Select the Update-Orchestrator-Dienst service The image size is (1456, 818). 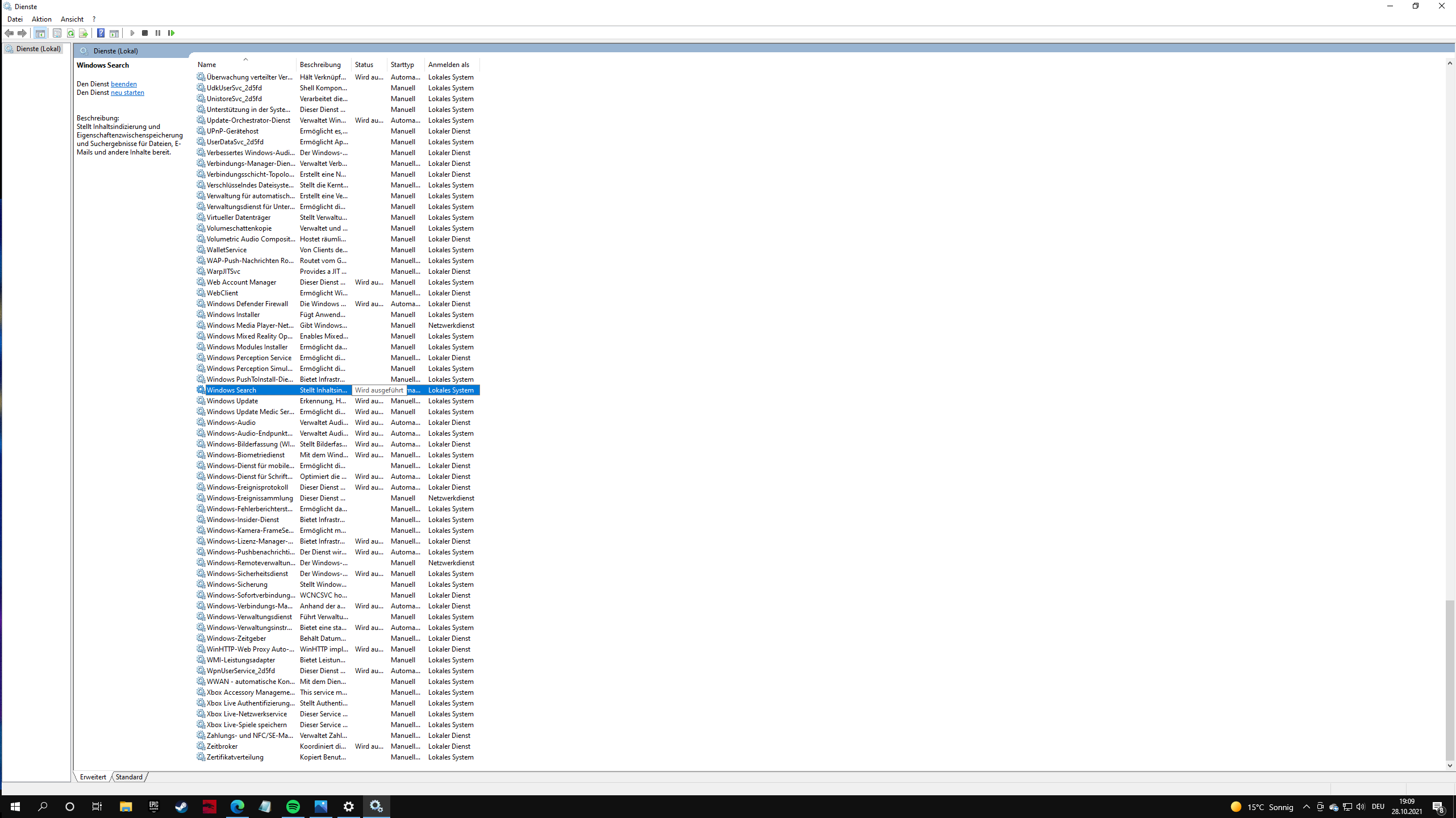click(x=338, y=120)
